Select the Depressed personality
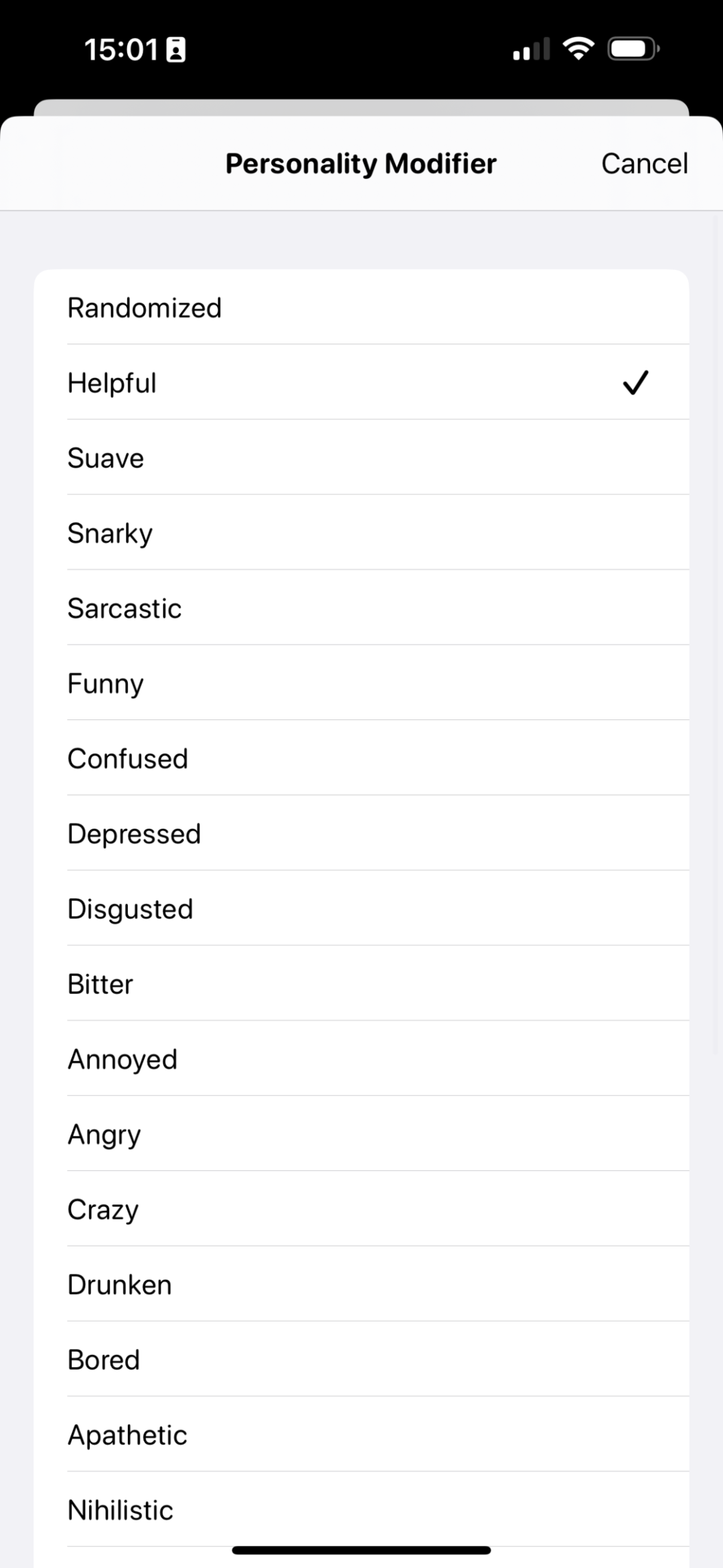723x1568 pixels. click(134, 834)
